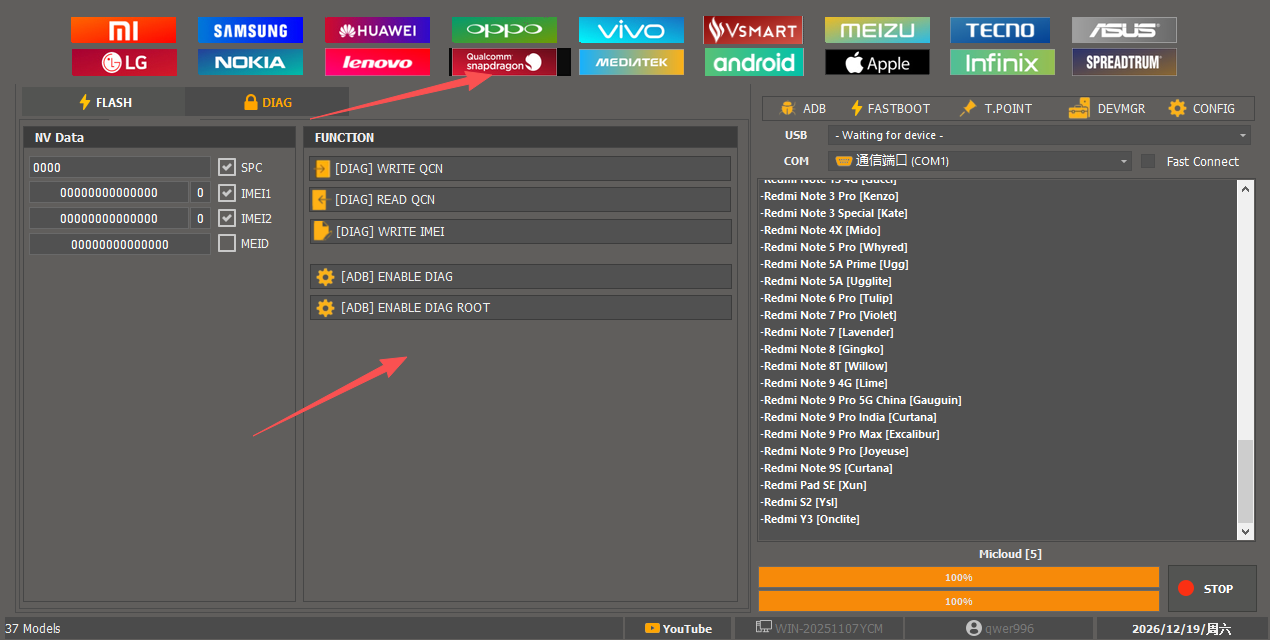Enable the MEID checkbox
Screen dimensions: 1270x640
coord(227,243)
